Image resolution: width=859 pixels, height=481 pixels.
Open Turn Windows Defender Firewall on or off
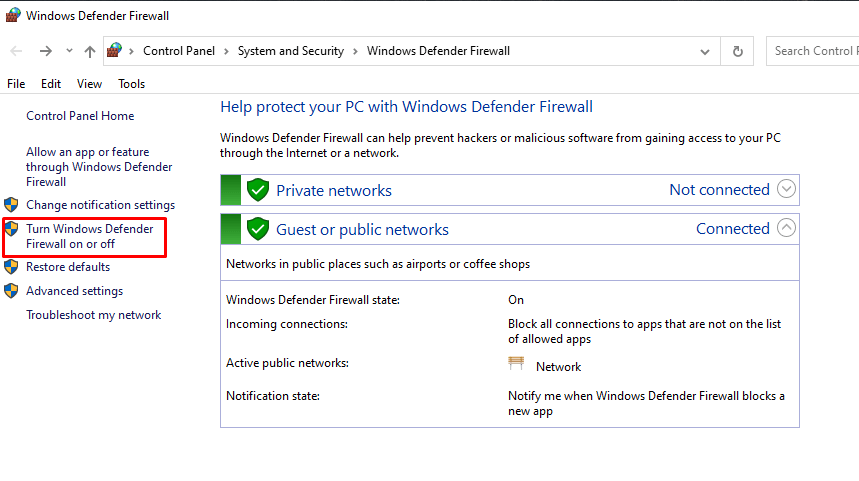tap(89, 236)
